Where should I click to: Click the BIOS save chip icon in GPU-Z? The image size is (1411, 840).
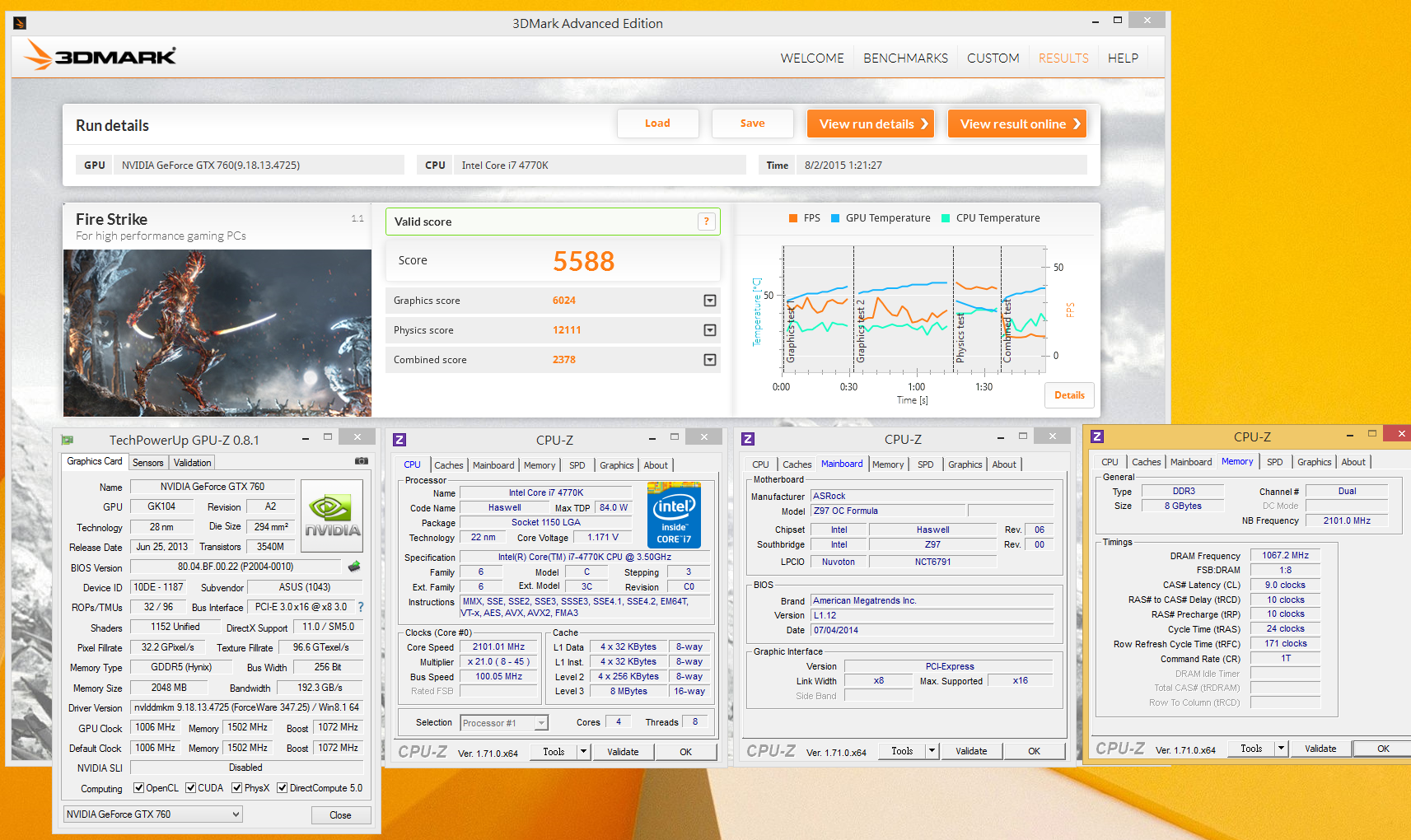[354, 567]
